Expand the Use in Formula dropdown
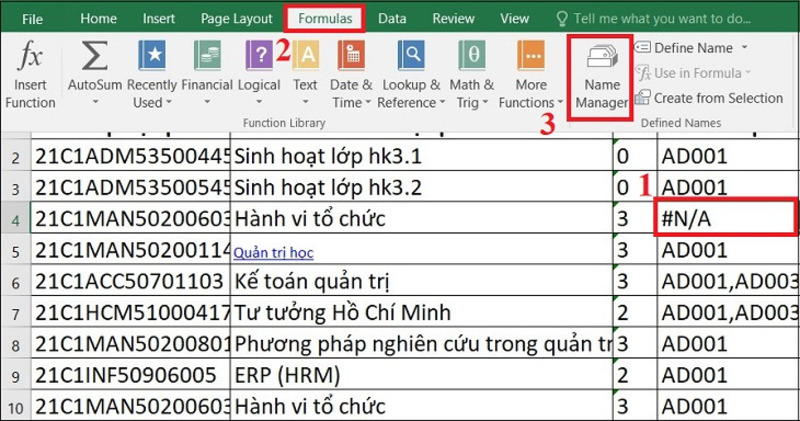The width and height of the screenshot is (800, 421). (x=748, y=73)
